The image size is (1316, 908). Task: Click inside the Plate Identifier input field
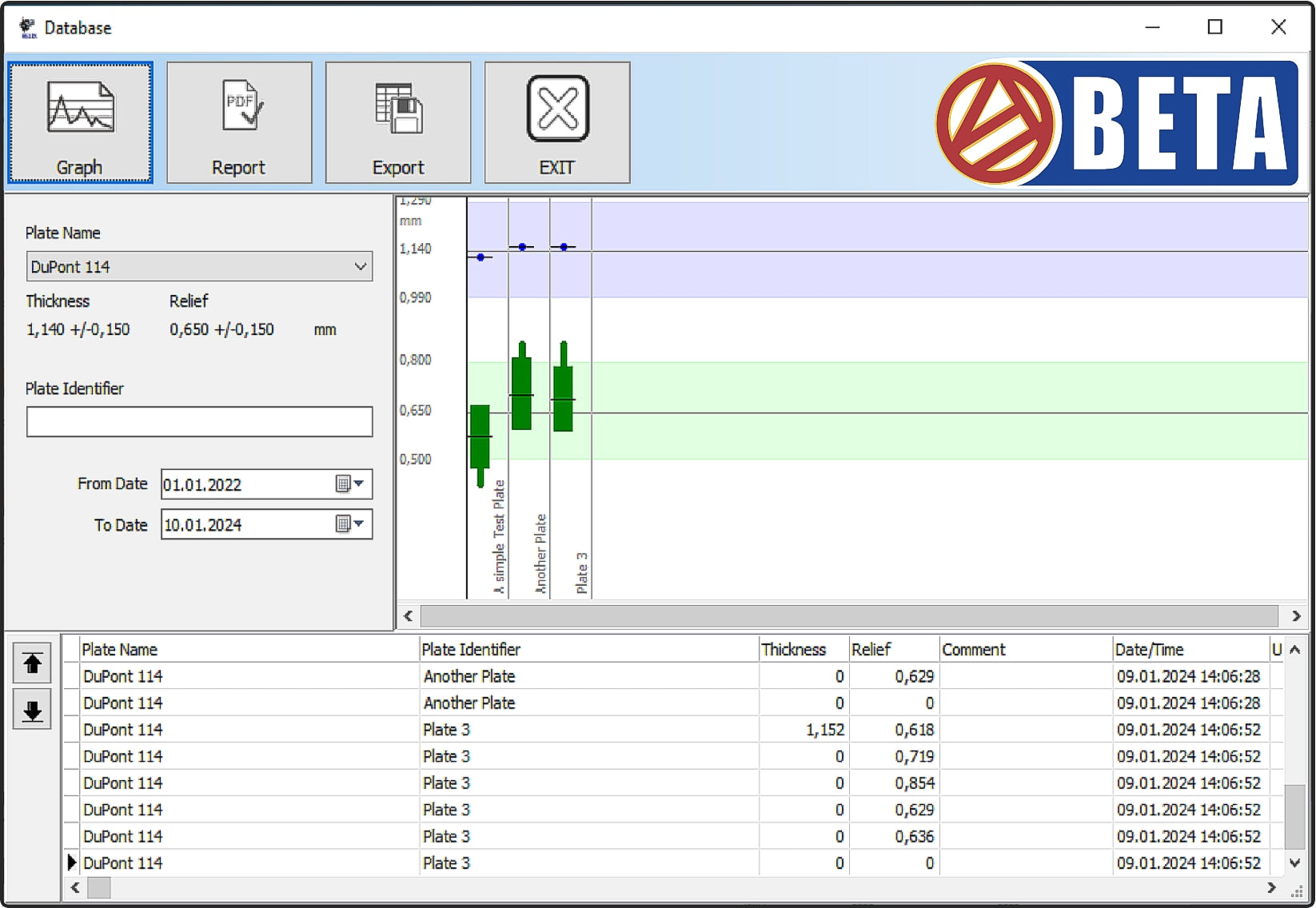[x=199, y=421]
